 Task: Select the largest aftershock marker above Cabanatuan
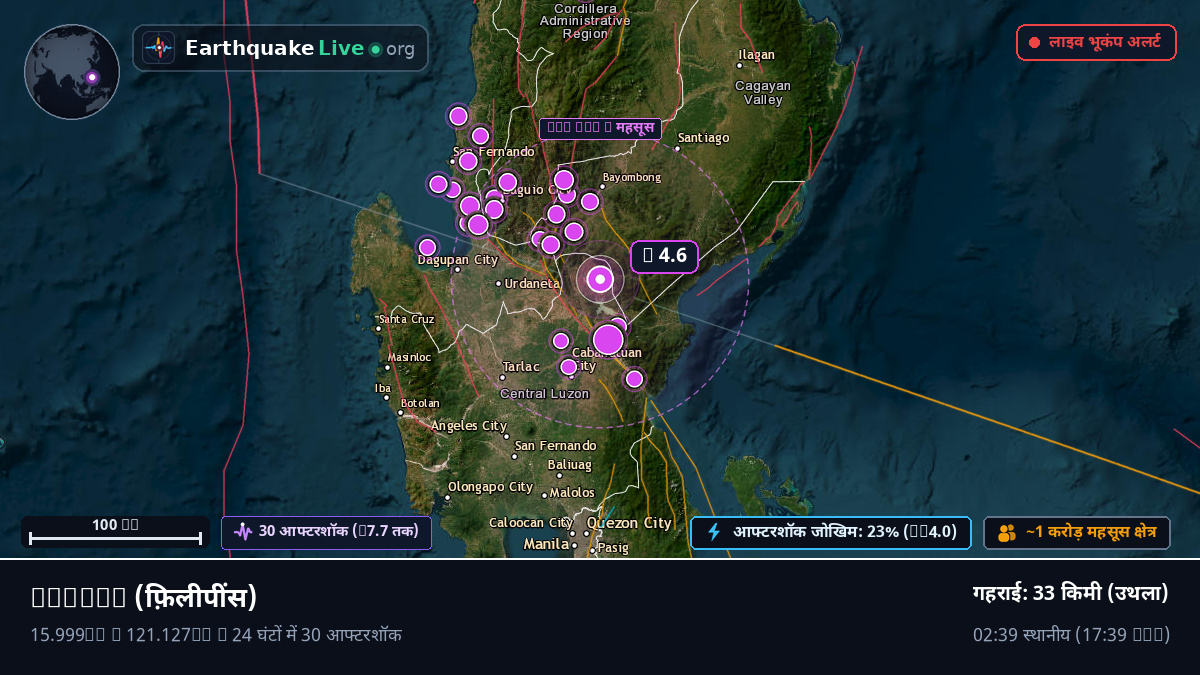tap(608, 340)
